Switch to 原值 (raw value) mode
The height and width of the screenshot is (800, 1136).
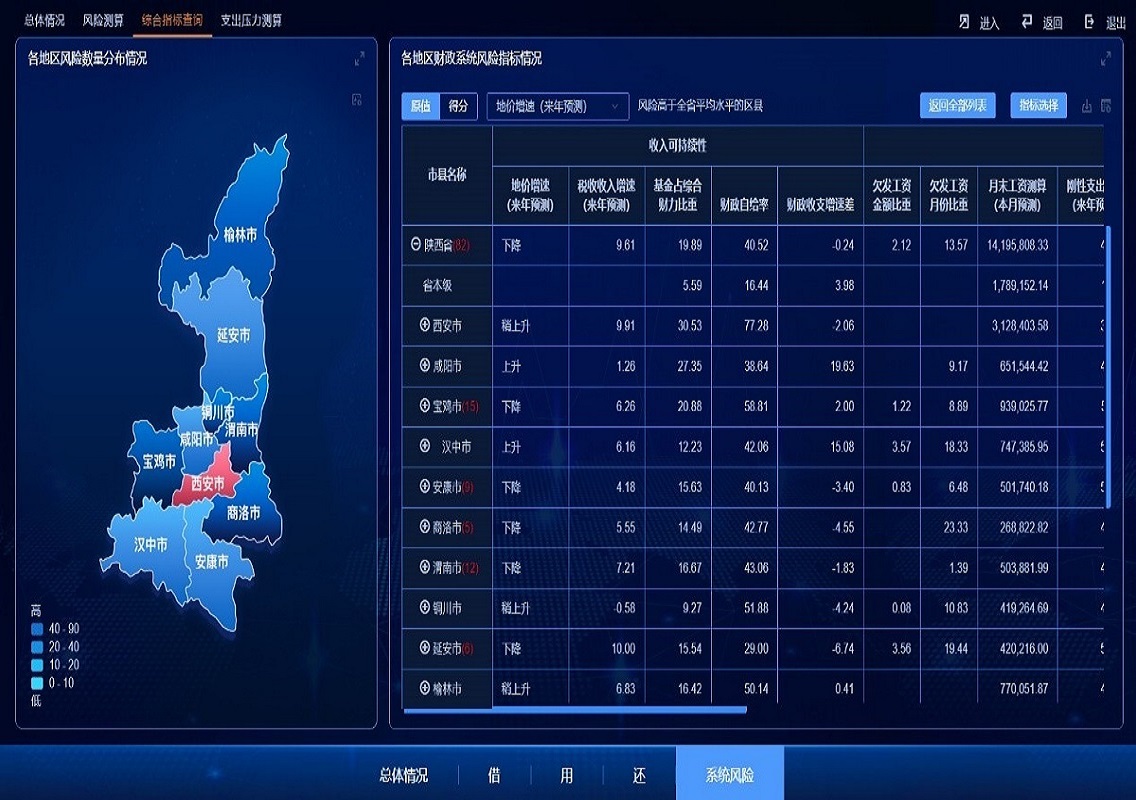point(421,106)
